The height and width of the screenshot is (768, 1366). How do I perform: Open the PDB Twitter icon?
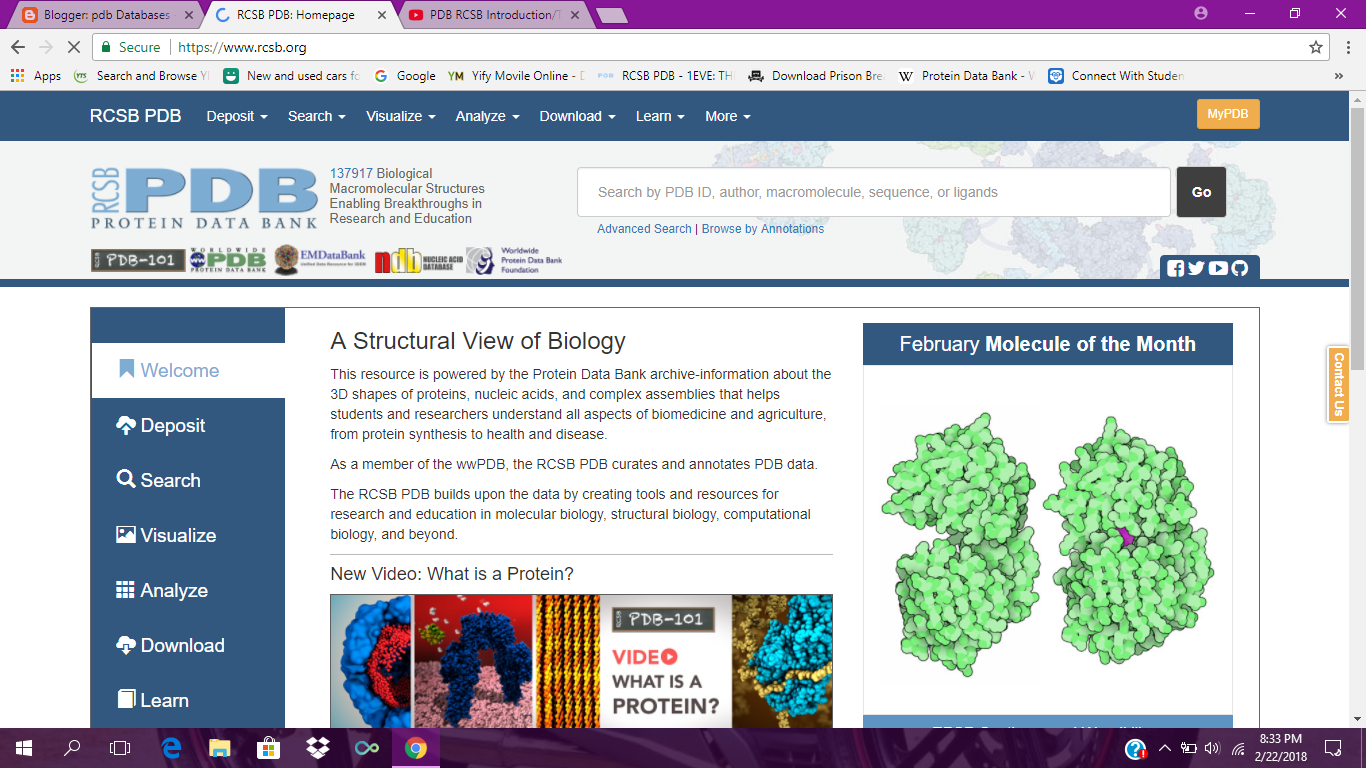(1195, 268)
